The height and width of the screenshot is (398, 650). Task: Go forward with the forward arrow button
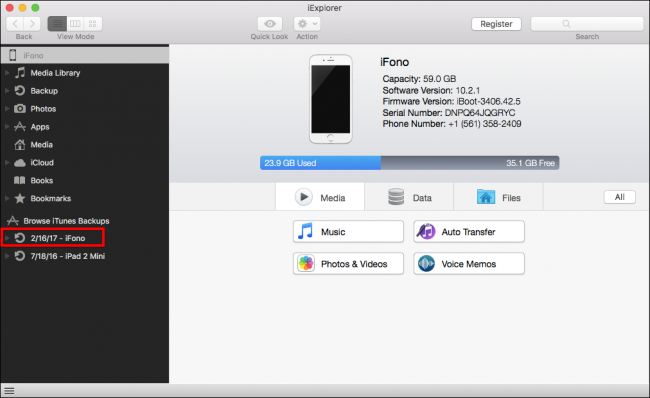pos(32,24)
